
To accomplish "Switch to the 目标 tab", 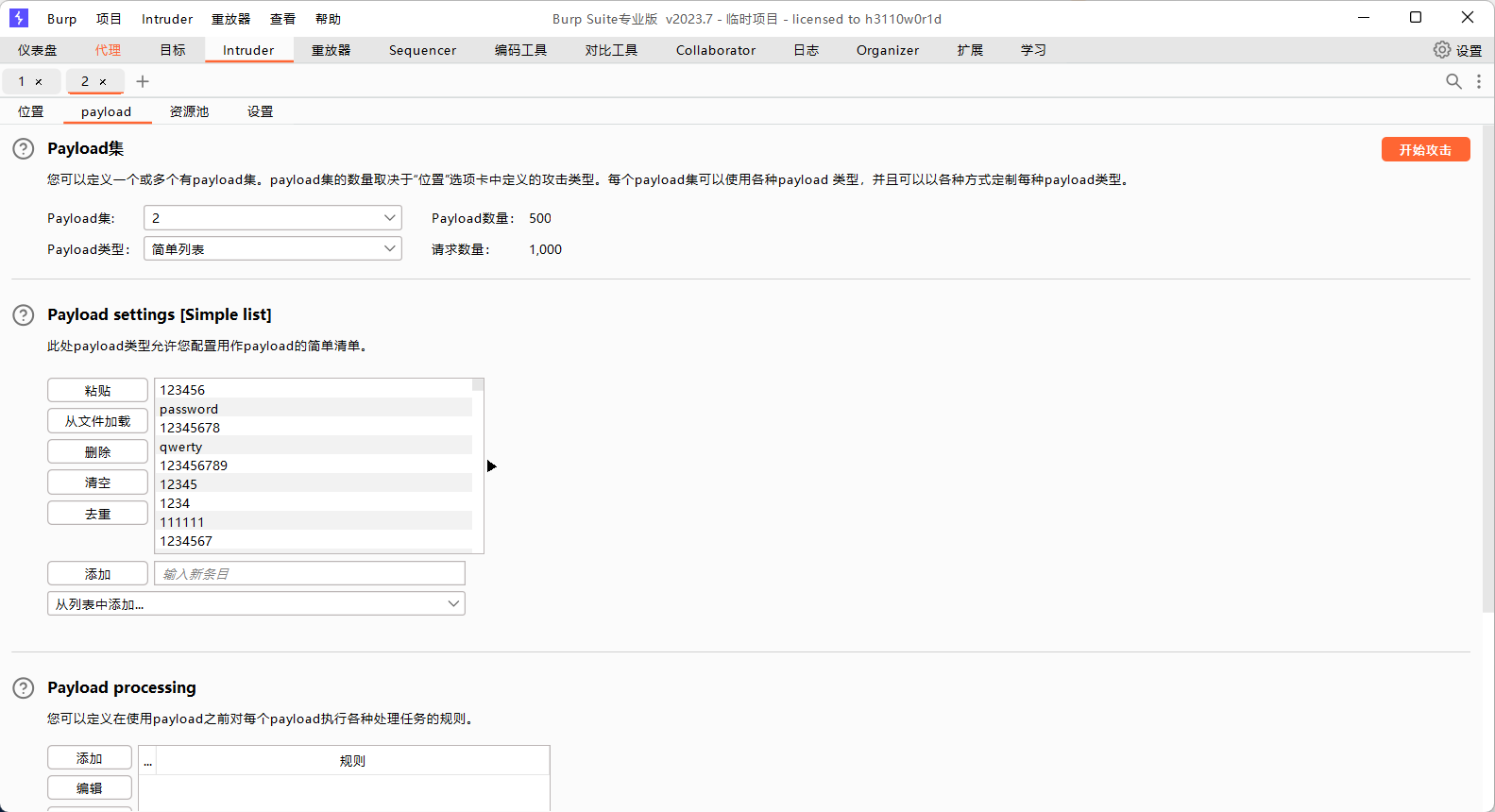I will pos(173,50).
